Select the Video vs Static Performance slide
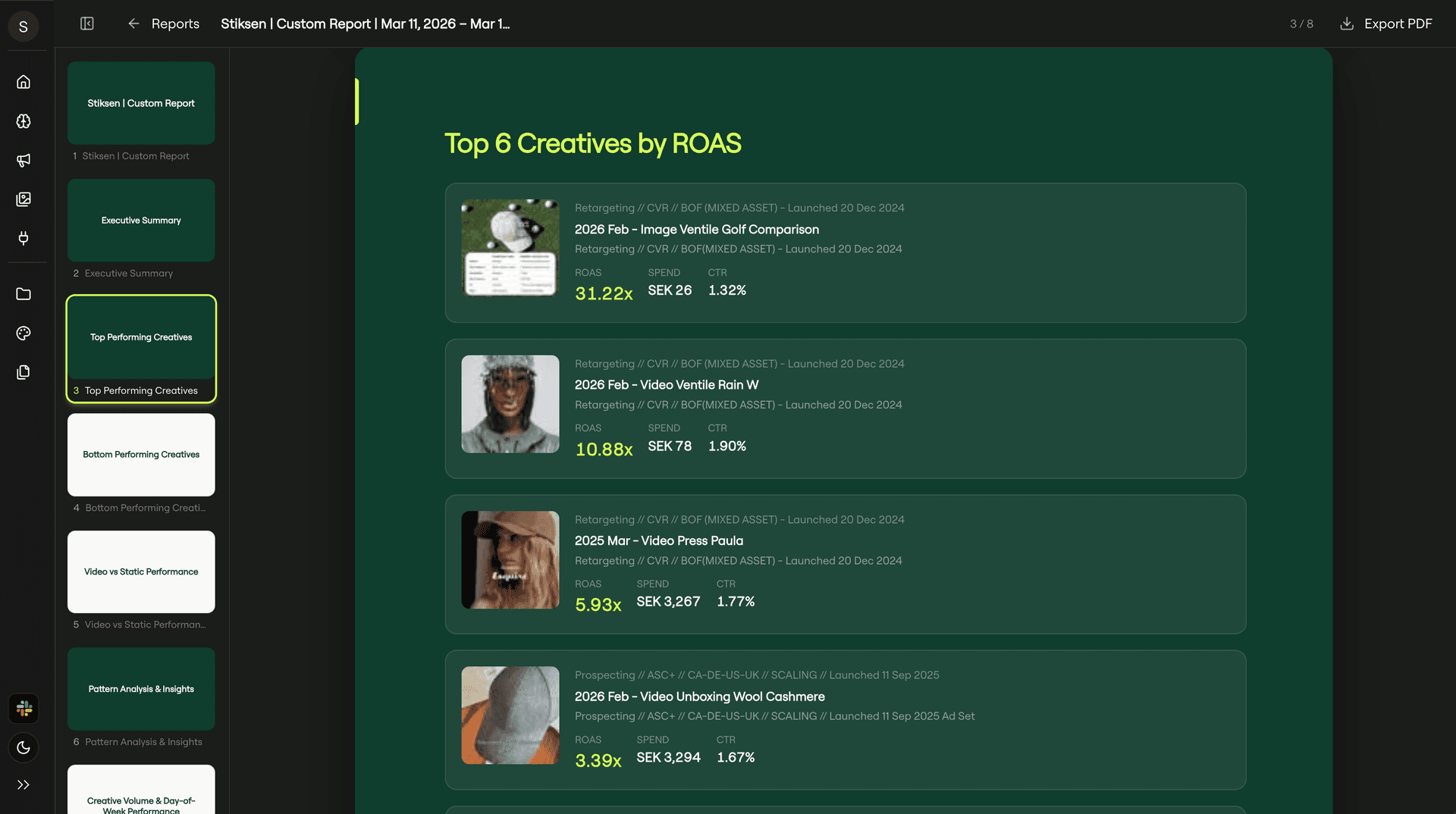 [x=141, y=571]
